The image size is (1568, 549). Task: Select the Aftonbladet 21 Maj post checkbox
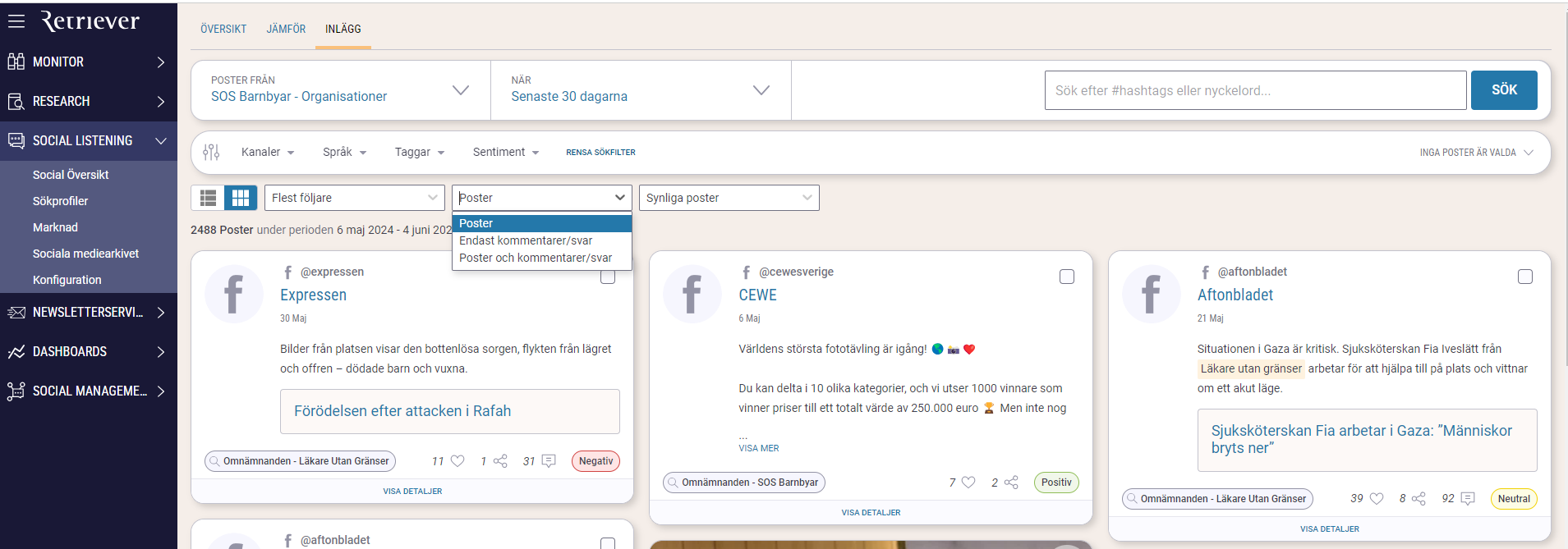(1525, 277)
